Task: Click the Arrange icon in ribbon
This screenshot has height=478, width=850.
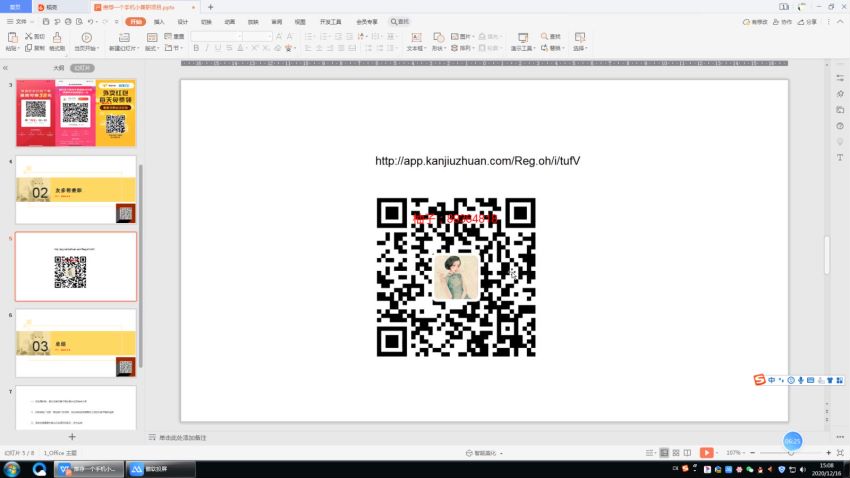Action: 455,48
